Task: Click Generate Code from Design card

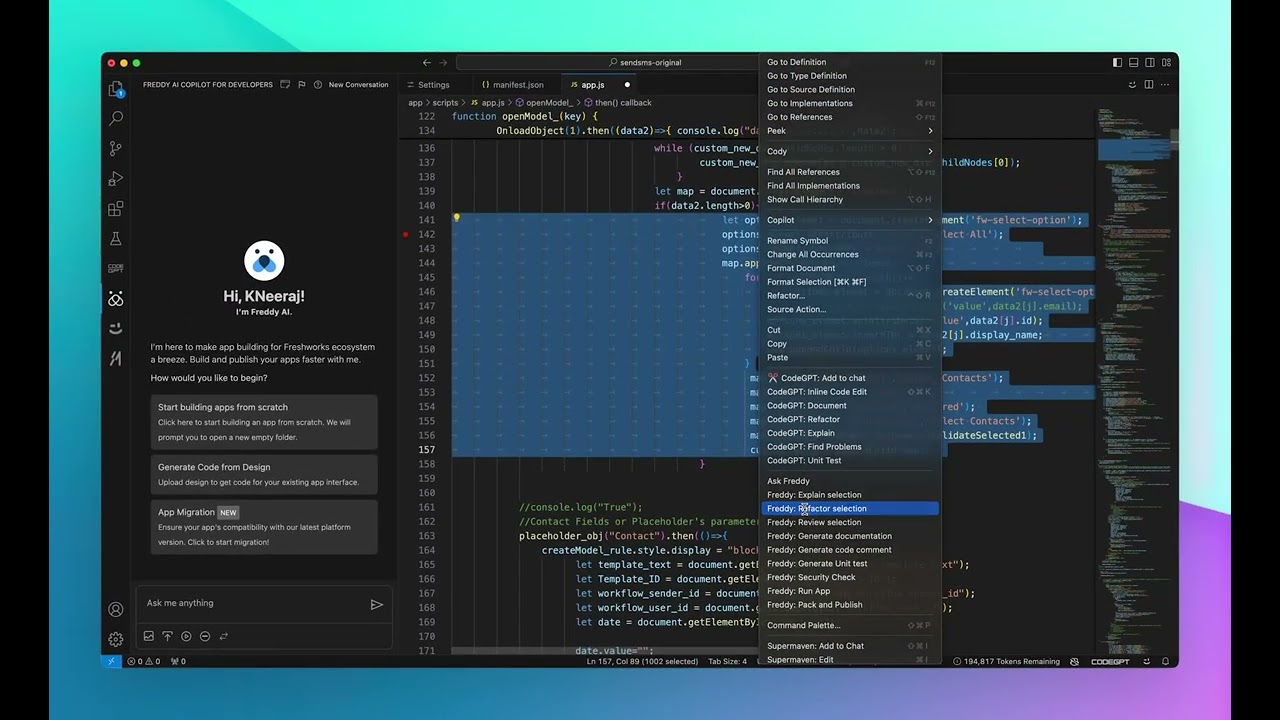Action: (x=264, y=474)
